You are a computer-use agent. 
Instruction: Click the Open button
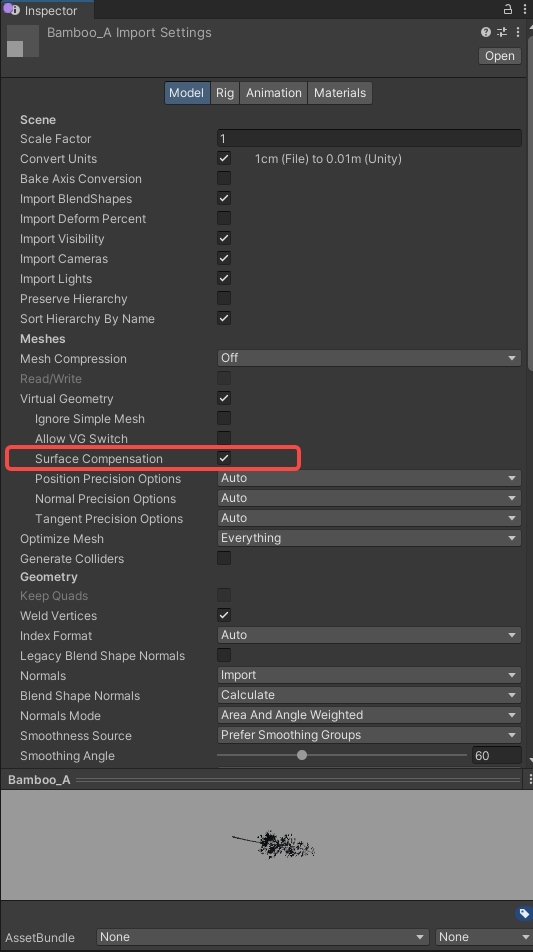[x=500, y=56]
